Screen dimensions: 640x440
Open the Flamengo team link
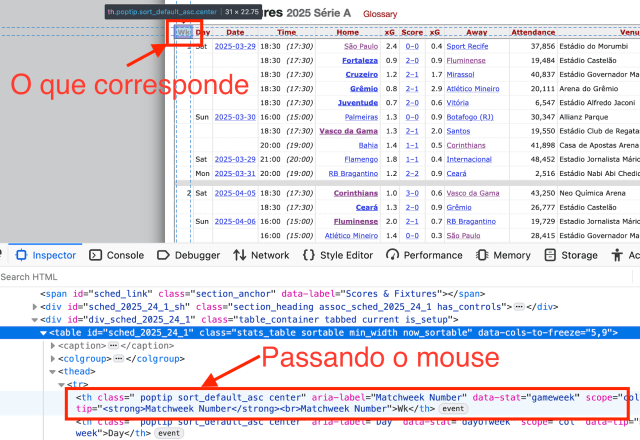click(361, 159)
